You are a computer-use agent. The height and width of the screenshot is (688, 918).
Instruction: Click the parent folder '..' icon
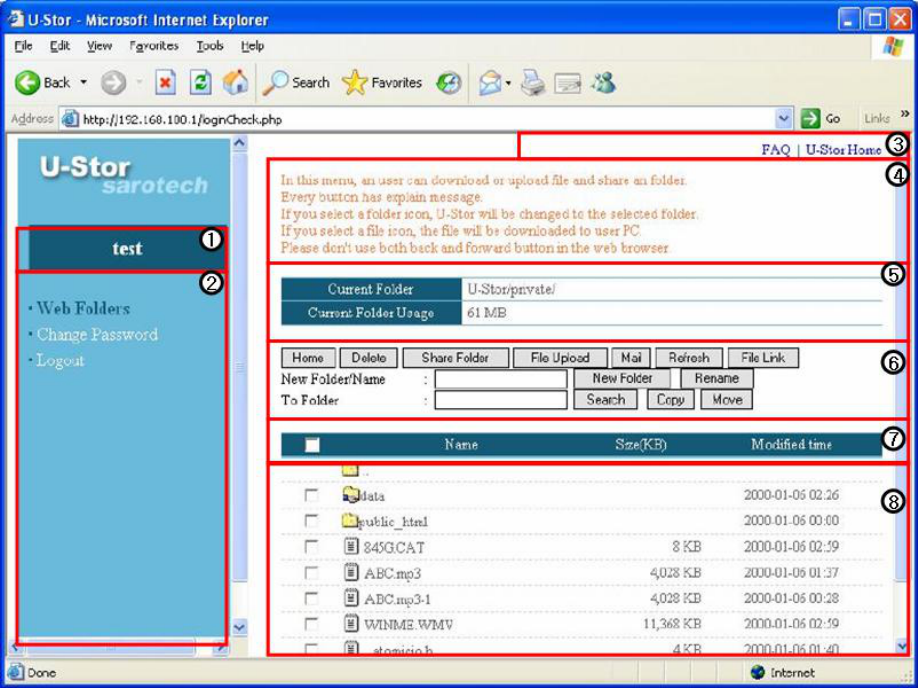coord(350,470)
